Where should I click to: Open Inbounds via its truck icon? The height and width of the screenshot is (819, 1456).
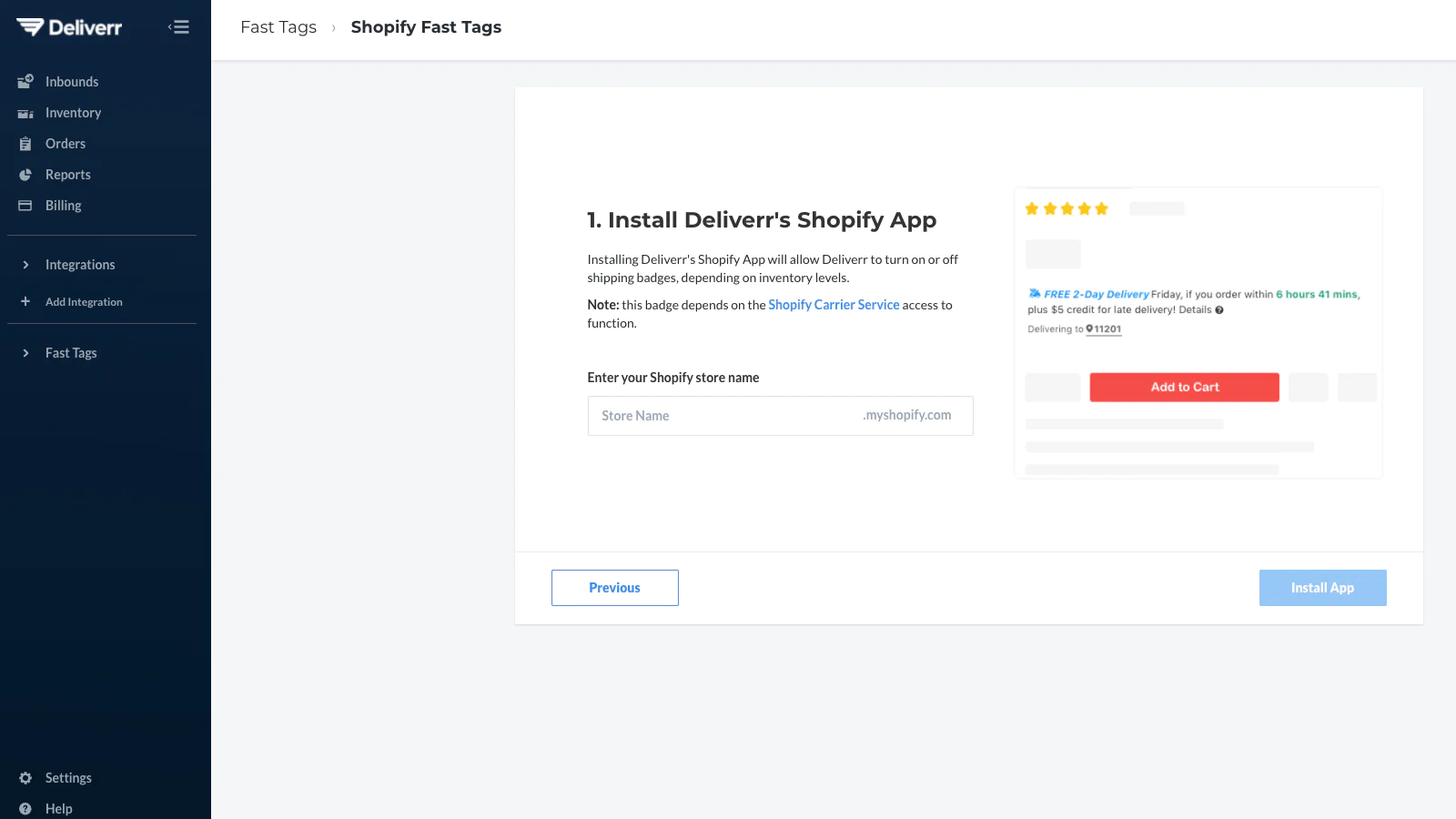pyautogui.click(x=25, y=82)
